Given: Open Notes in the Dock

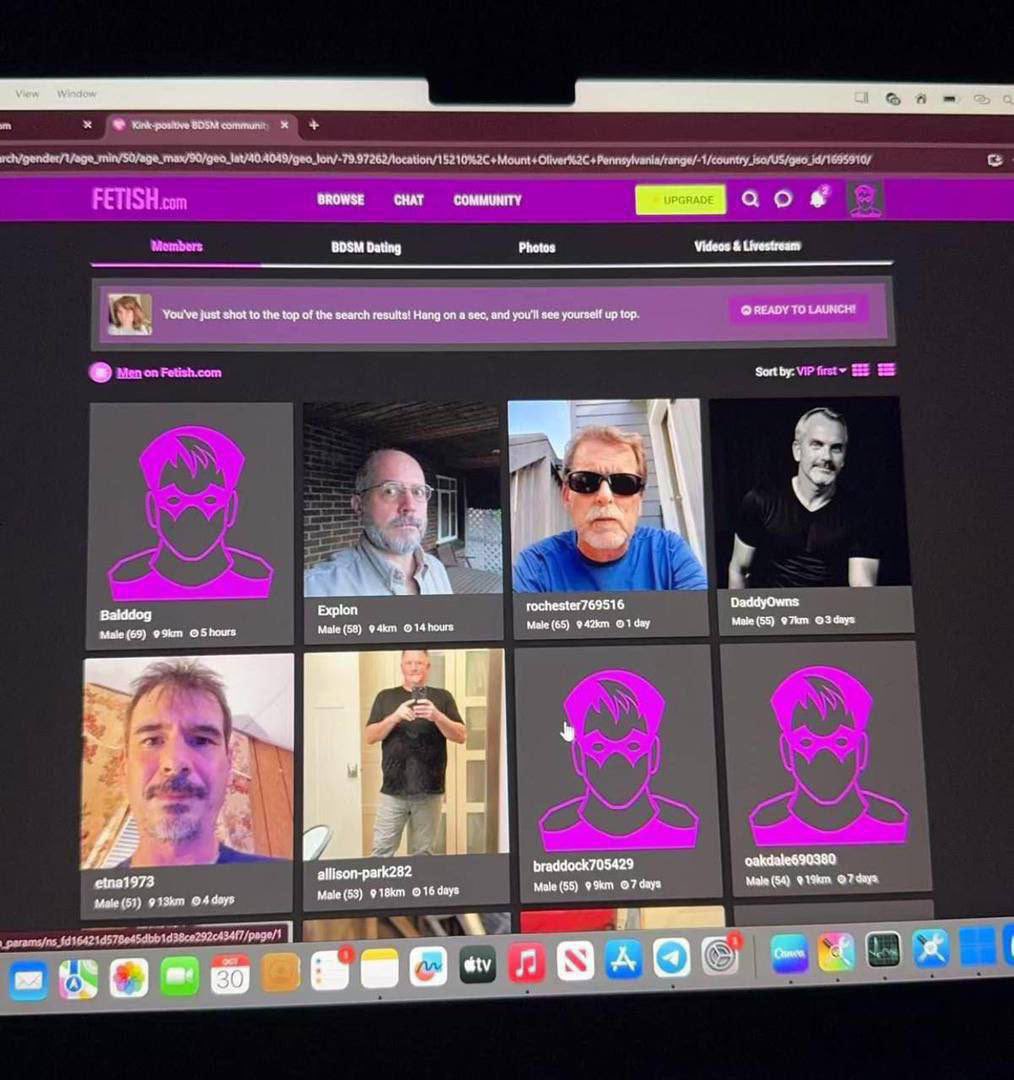Looking at the screenshot, I should (x=380, y=969).
